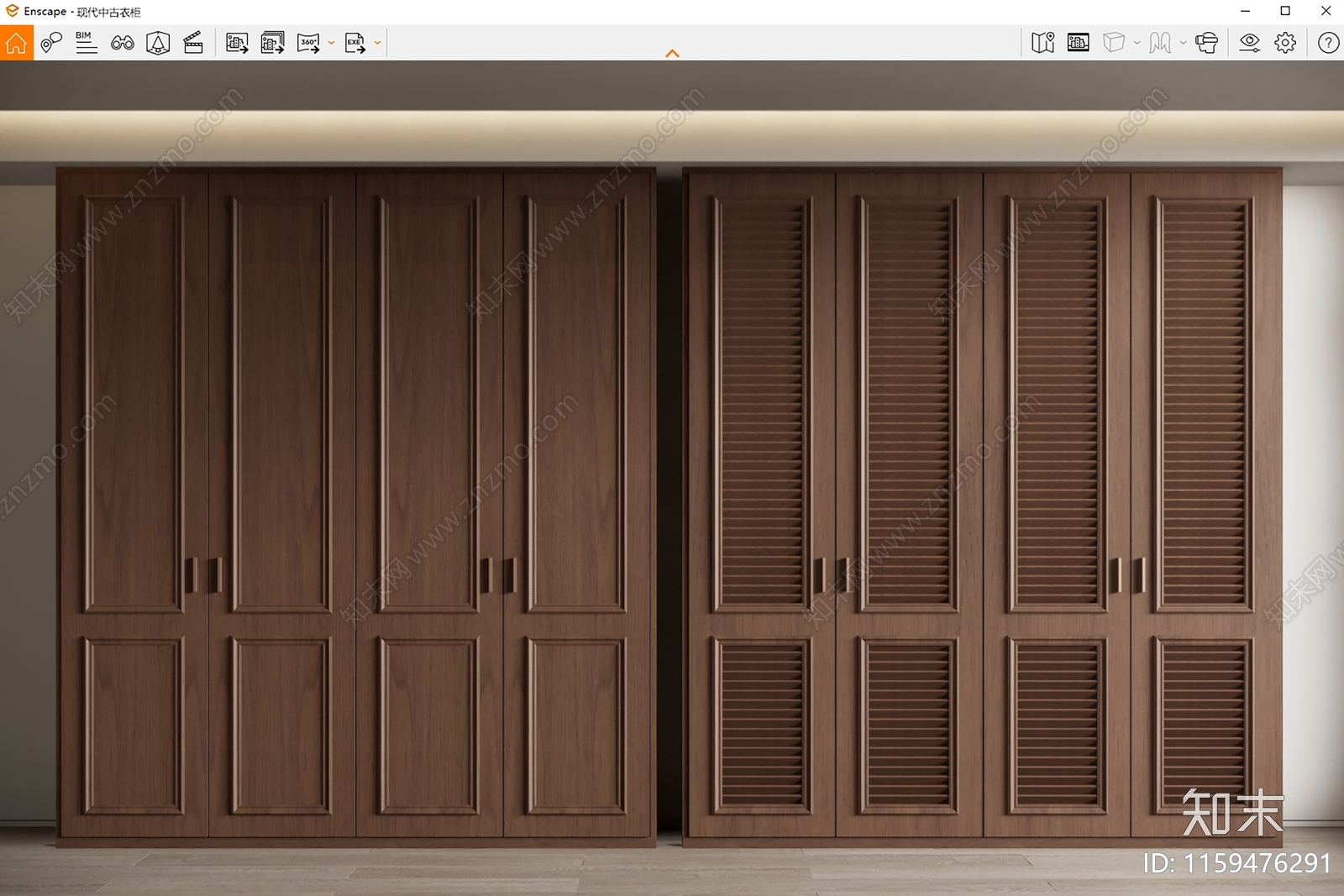Open Manage Views location pin icon

click(x=51, y=43)
